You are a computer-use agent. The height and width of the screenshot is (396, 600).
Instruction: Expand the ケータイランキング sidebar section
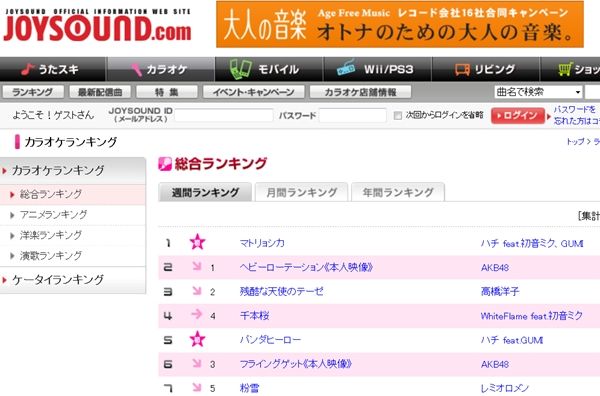(x=73, y=280)
